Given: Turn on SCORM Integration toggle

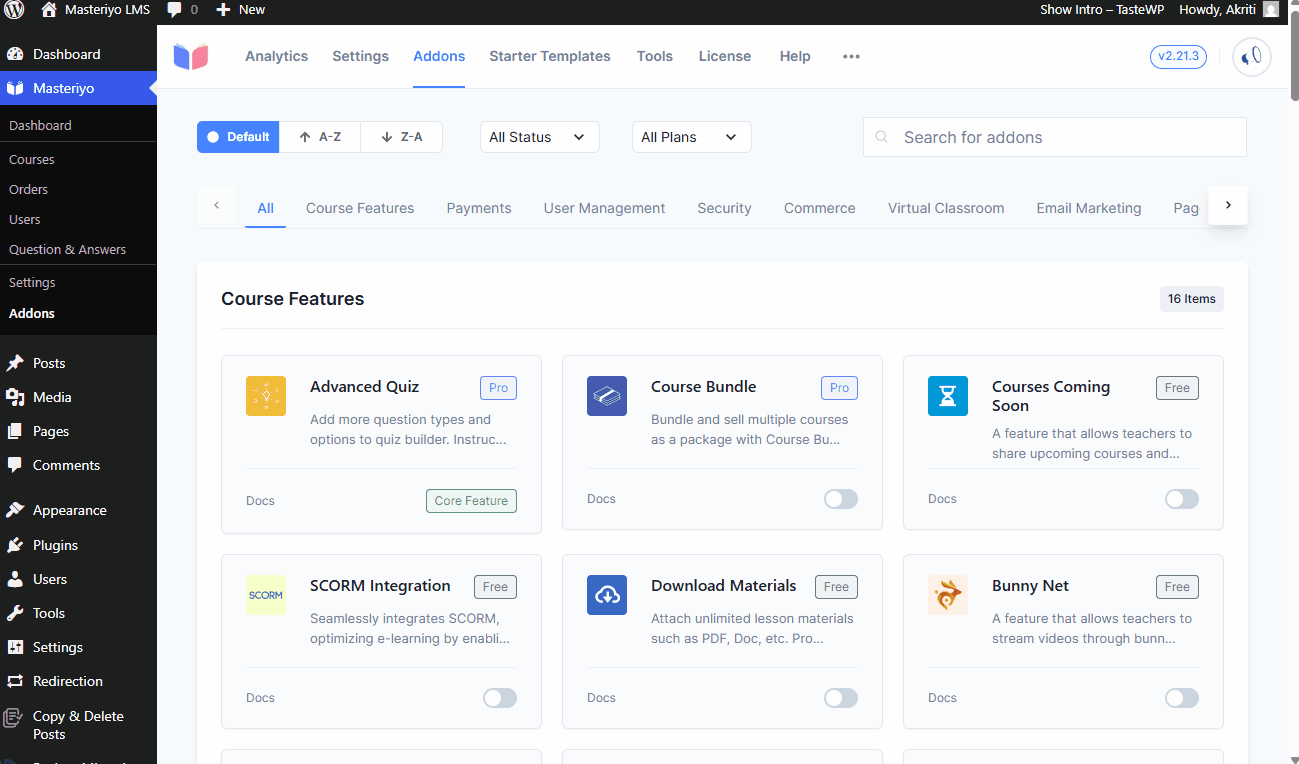Looking at the screenshot, I should point(500,698).
